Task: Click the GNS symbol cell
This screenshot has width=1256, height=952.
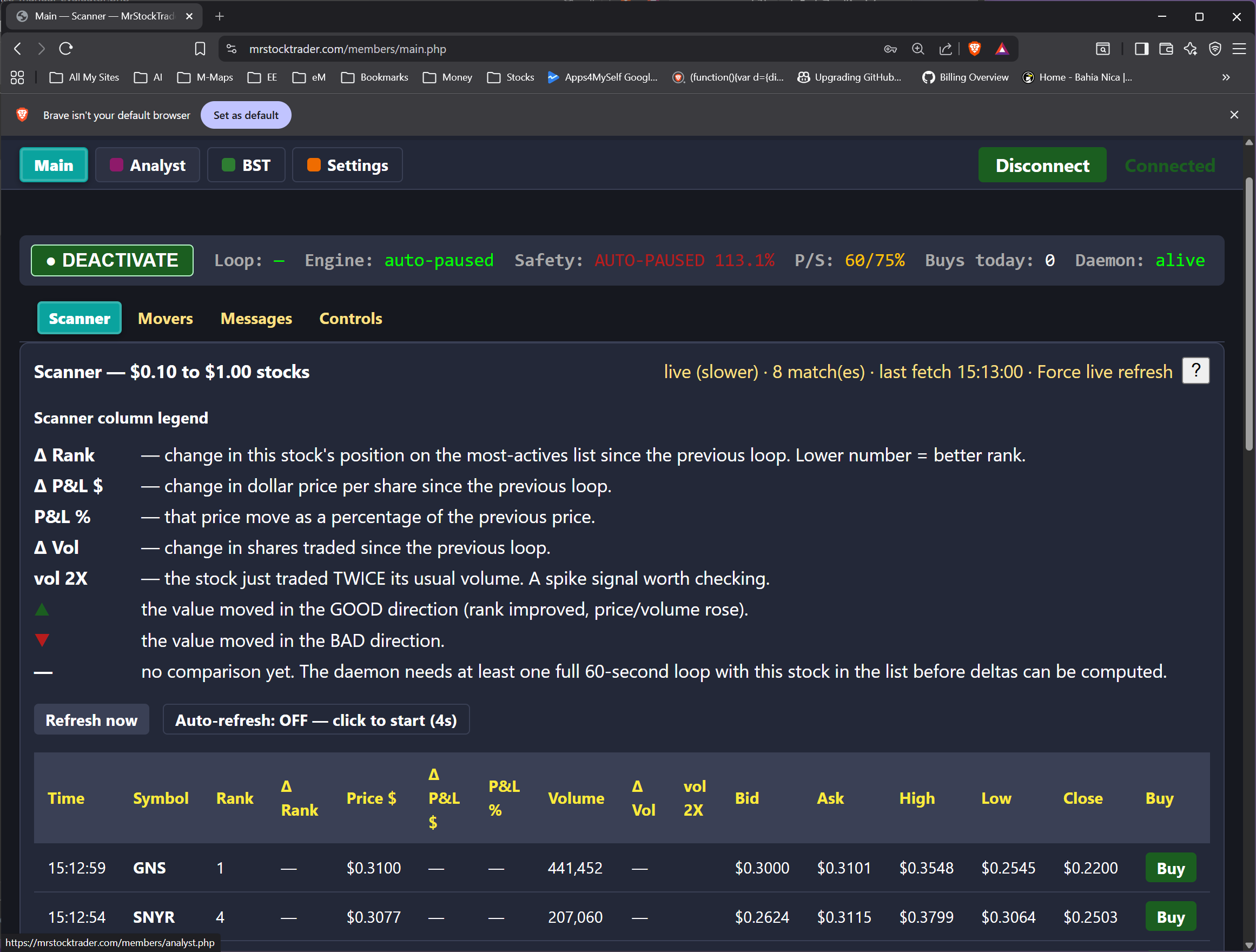Action: pos(149,868)
